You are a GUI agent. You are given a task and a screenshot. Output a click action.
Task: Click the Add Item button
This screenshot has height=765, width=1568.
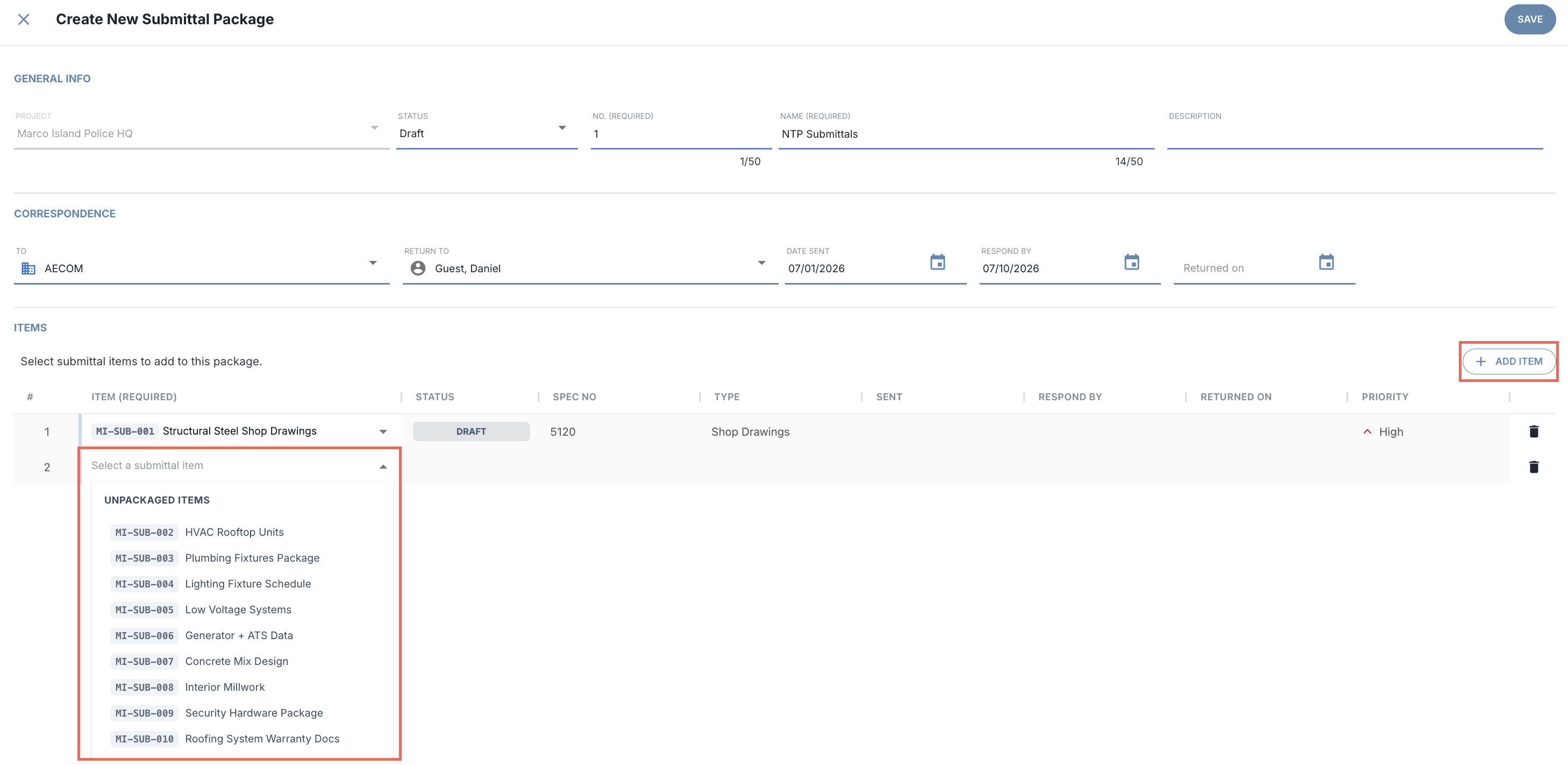1508,361
